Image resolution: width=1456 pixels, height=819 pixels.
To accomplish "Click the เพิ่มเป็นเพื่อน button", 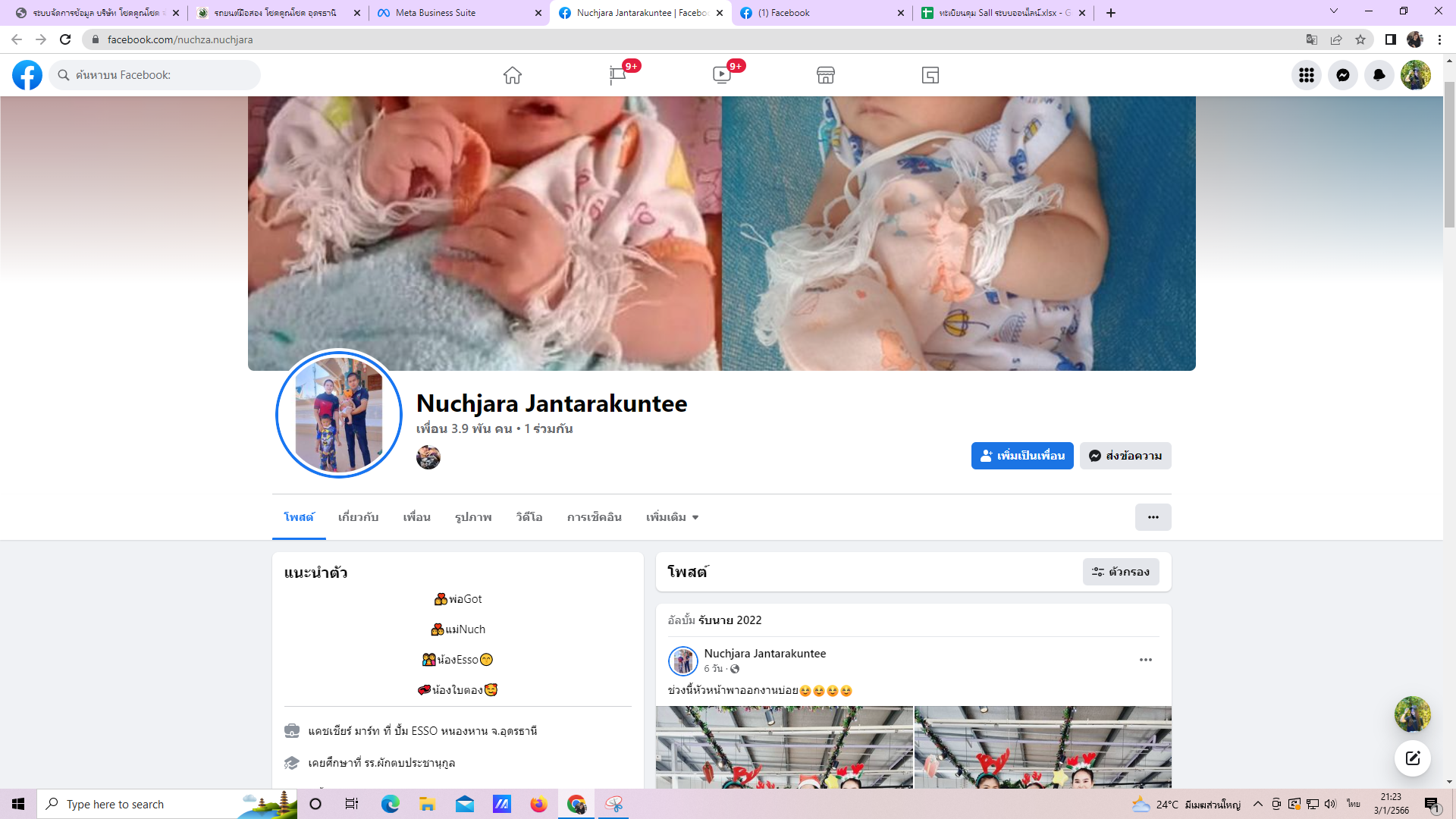I will click(1022, 456).
